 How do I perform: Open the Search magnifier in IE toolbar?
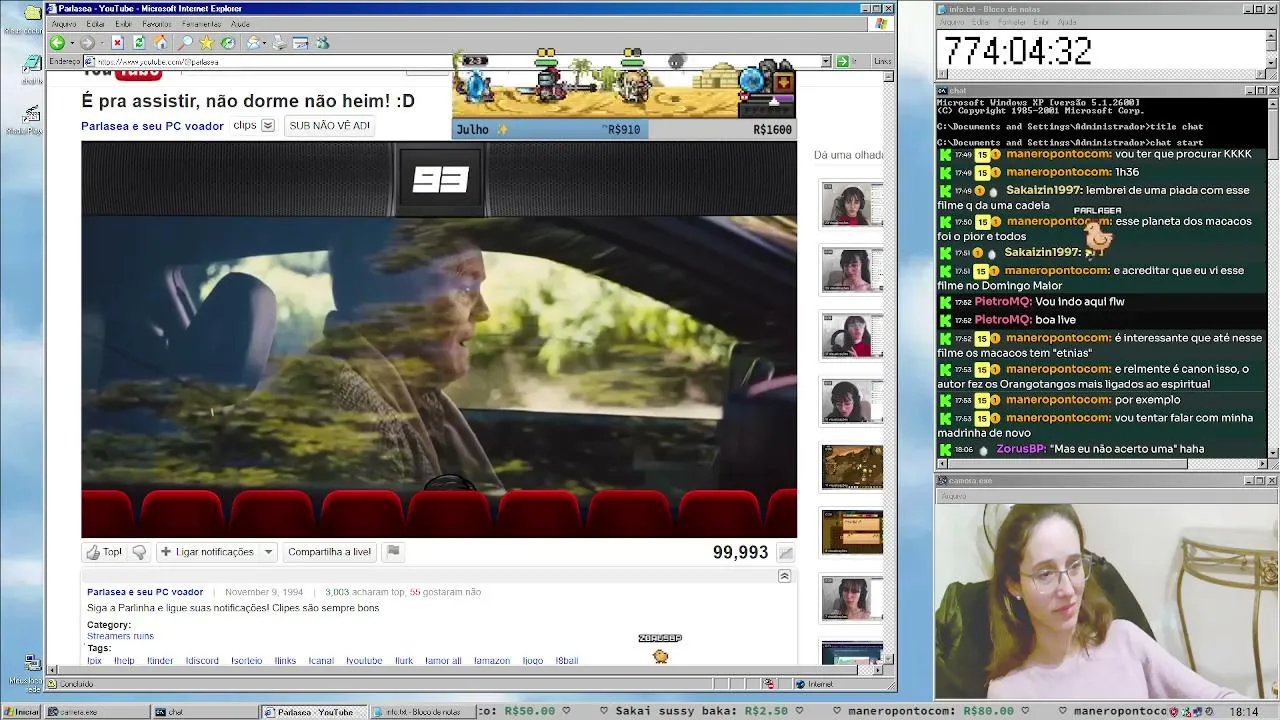pos(185,43)
